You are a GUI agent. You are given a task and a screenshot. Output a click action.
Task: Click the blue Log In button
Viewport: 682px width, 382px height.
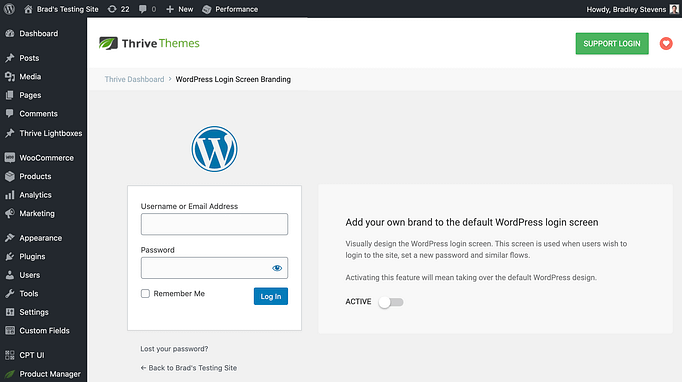tap(271, 296)
